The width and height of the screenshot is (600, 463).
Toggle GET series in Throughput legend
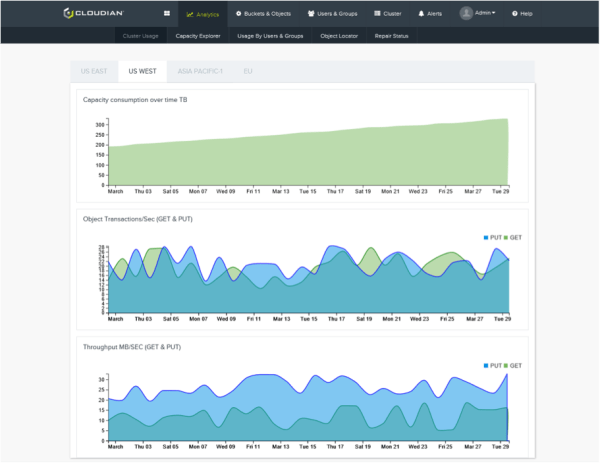point(513,366)
